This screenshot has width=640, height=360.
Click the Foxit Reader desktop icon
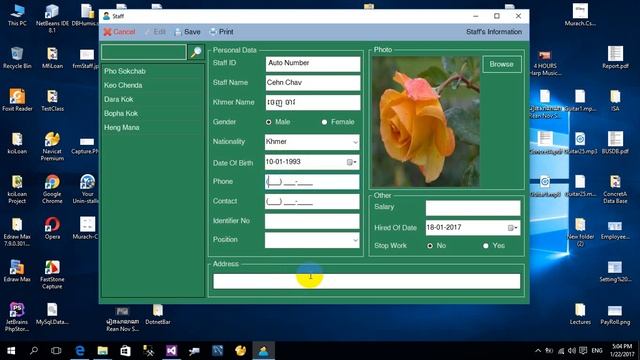[x=17, y=100]
